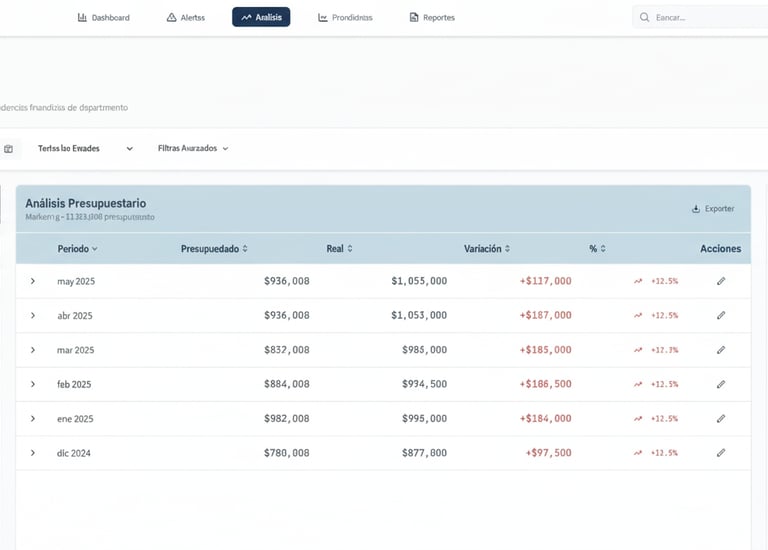Click the trend icon in may 2025 row
The image size is (768, 550).
tap(638, 281)
